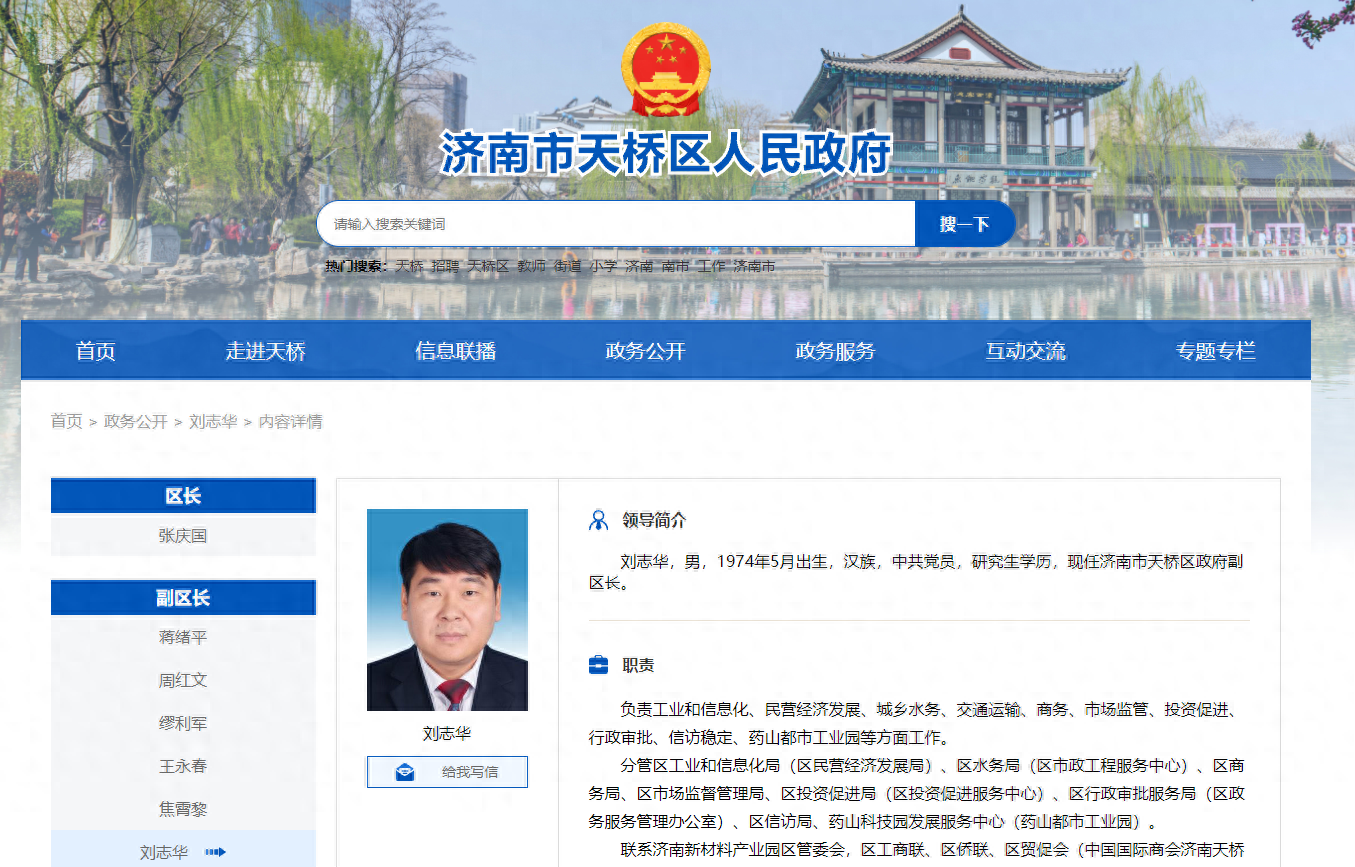Click the person icon beside 领导简介

pyautogui.click(x=597, y=519)
